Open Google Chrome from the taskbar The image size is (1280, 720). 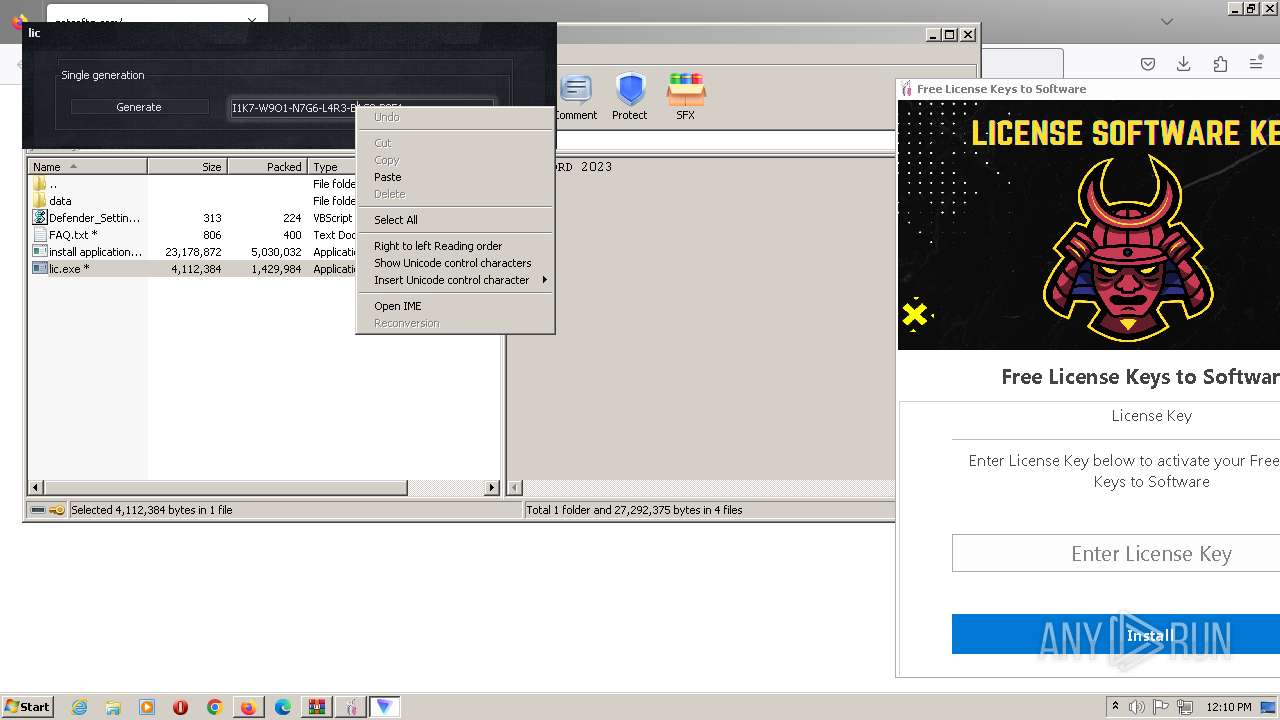(x=214, y=707)
